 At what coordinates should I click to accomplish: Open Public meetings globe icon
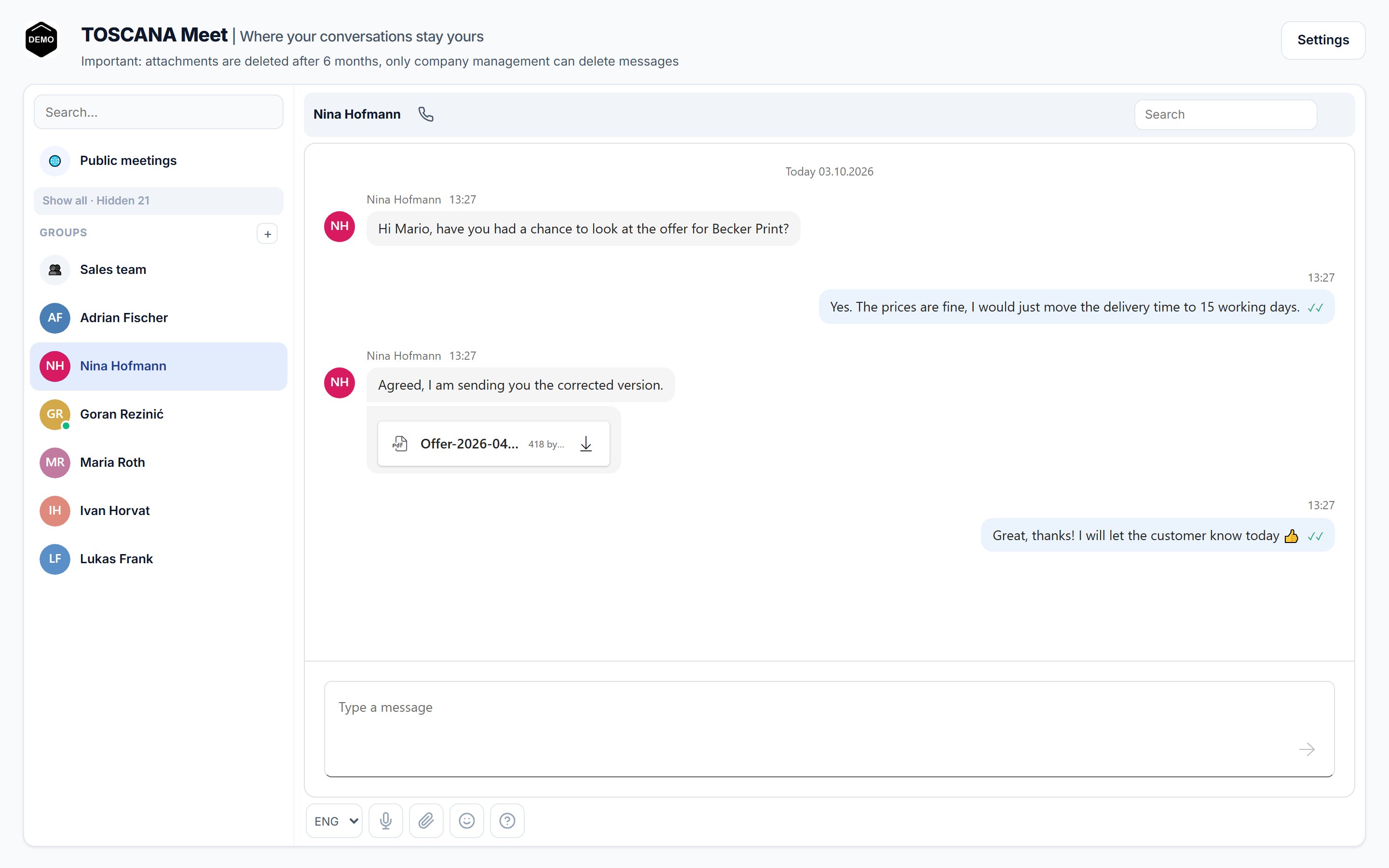coord(55,161)
